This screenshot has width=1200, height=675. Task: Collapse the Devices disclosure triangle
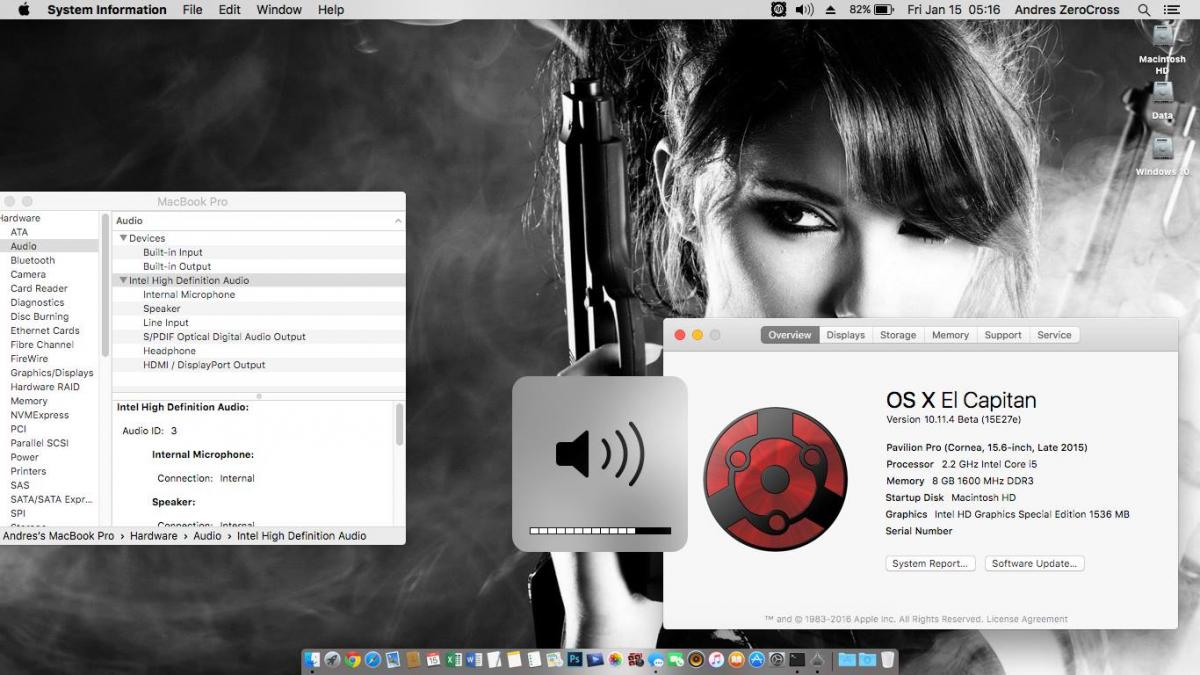tap(123, 238)
